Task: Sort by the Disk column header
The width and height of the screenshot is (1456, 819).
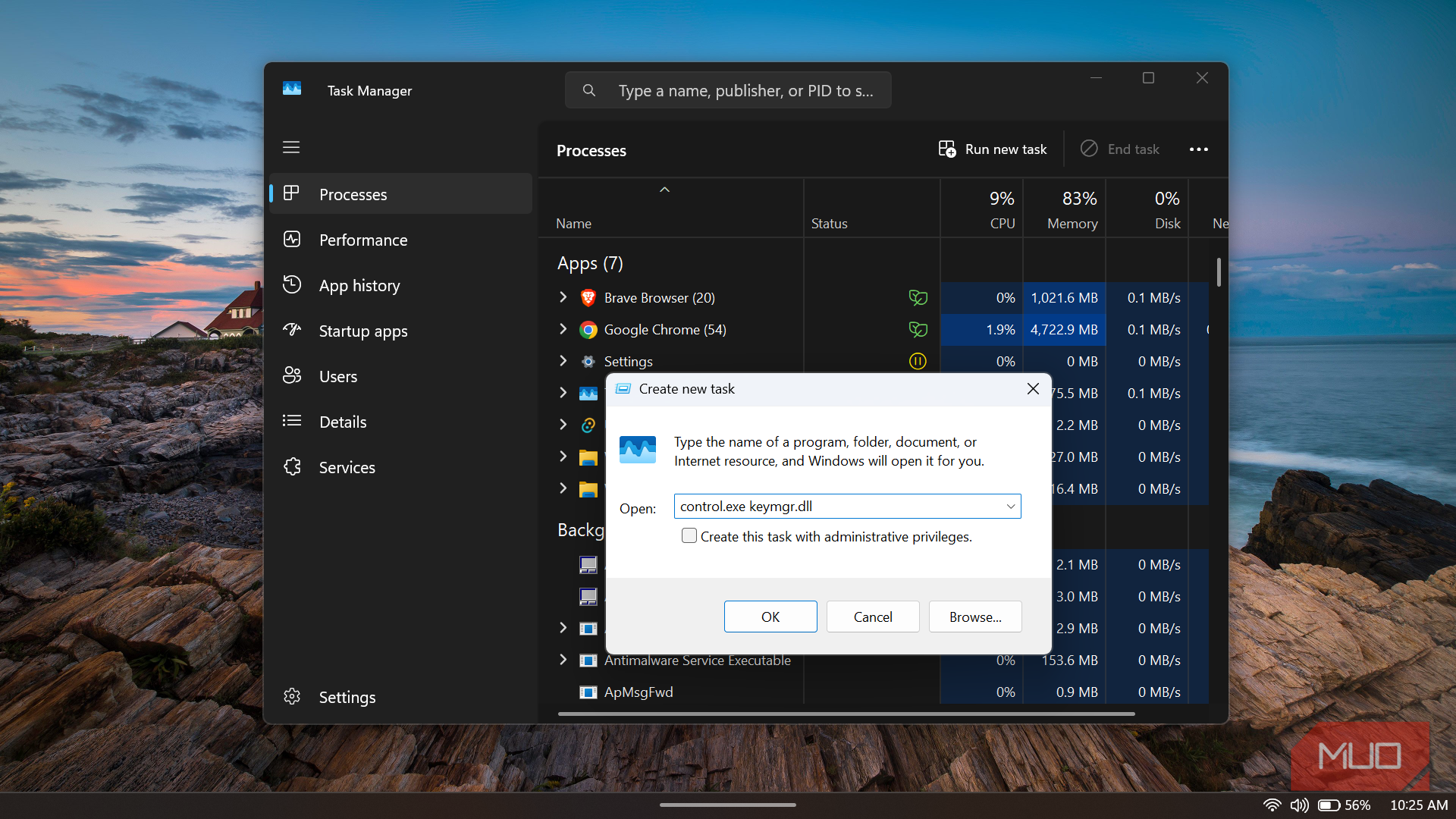Action: tap(1147, 209)
